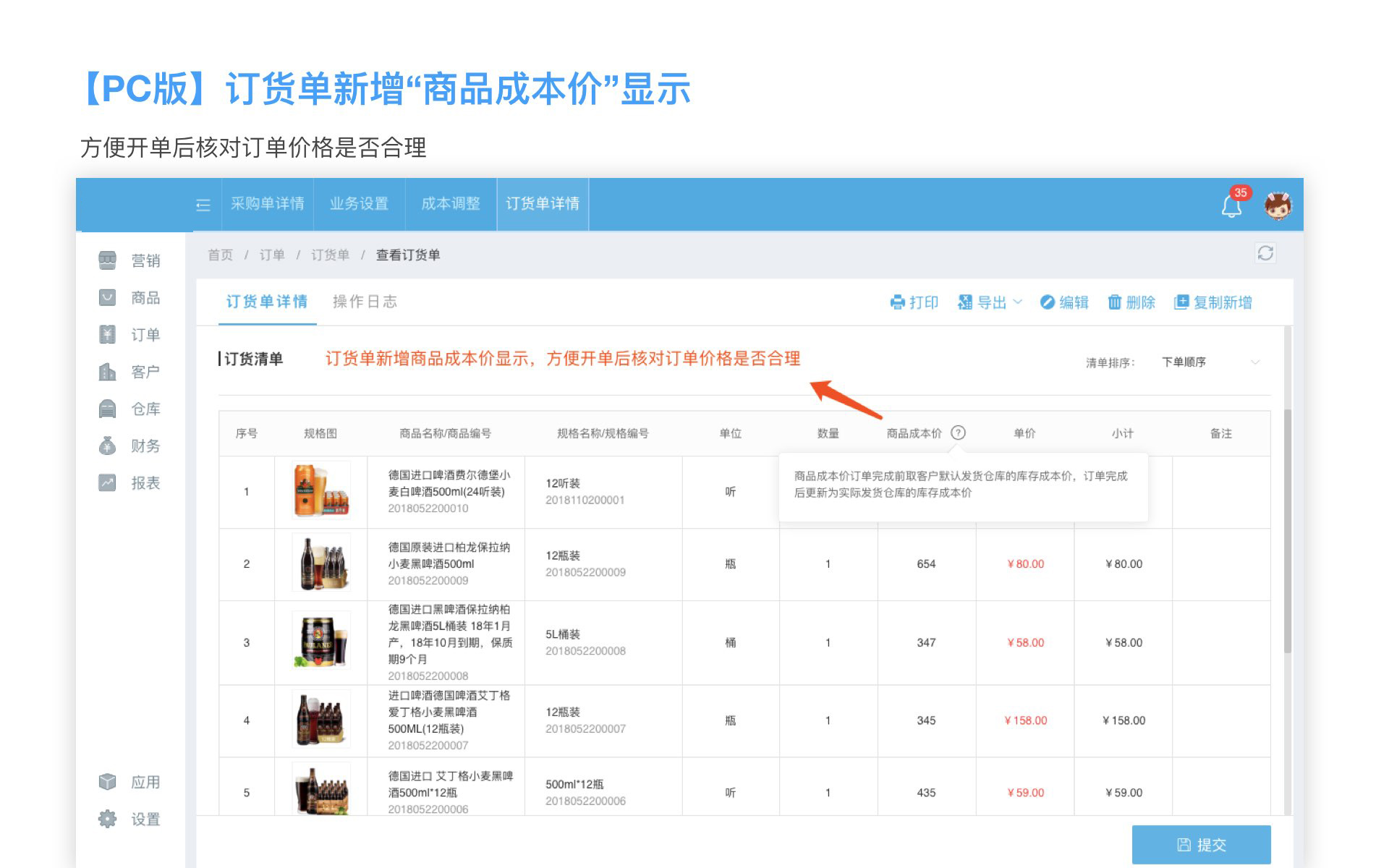Click the 提交 button
This screenshot has height=868, width=1389.
click(1201, 844)
